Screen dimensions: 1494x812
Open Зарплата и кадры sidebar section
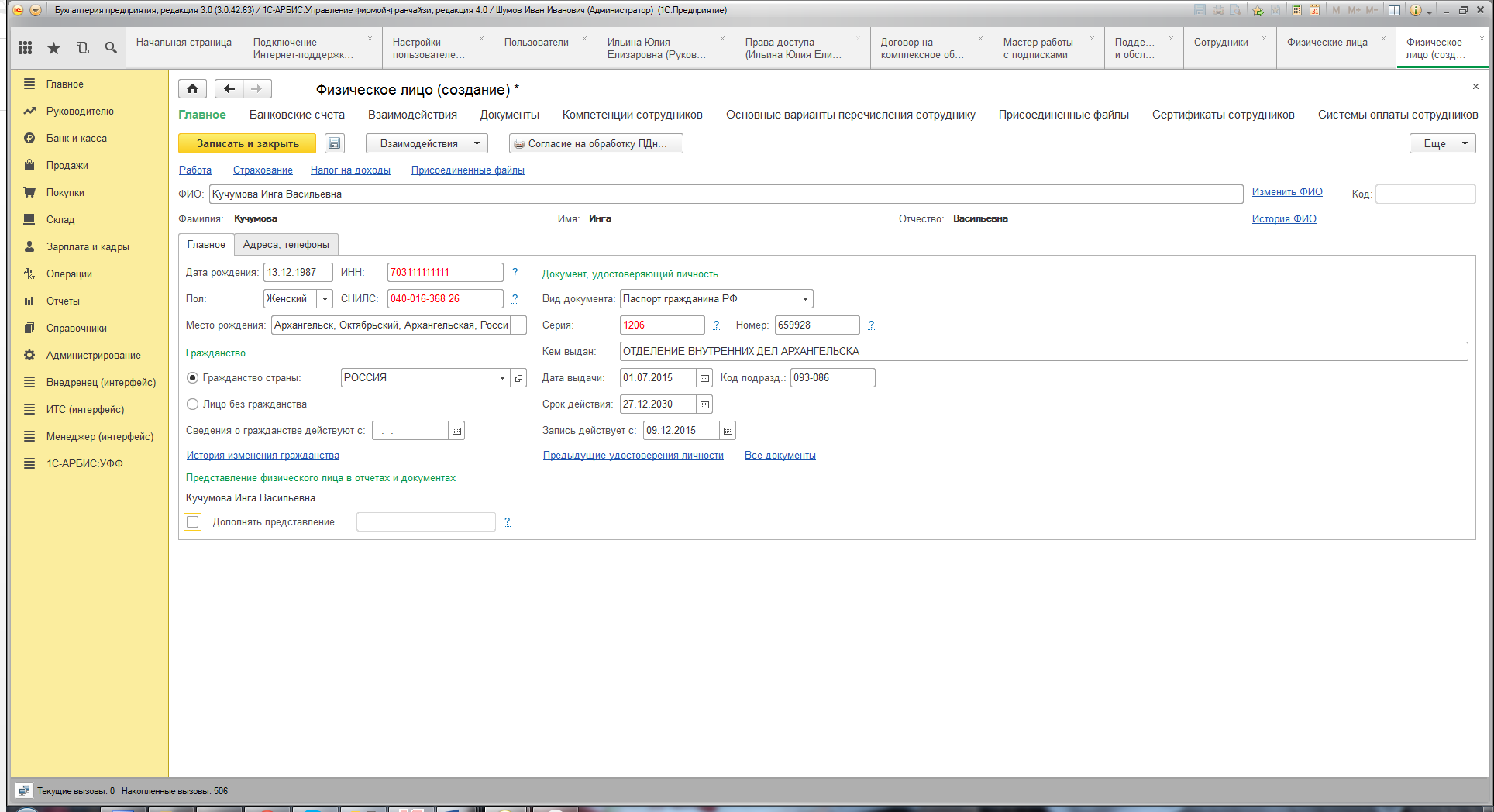click(88, 247)
